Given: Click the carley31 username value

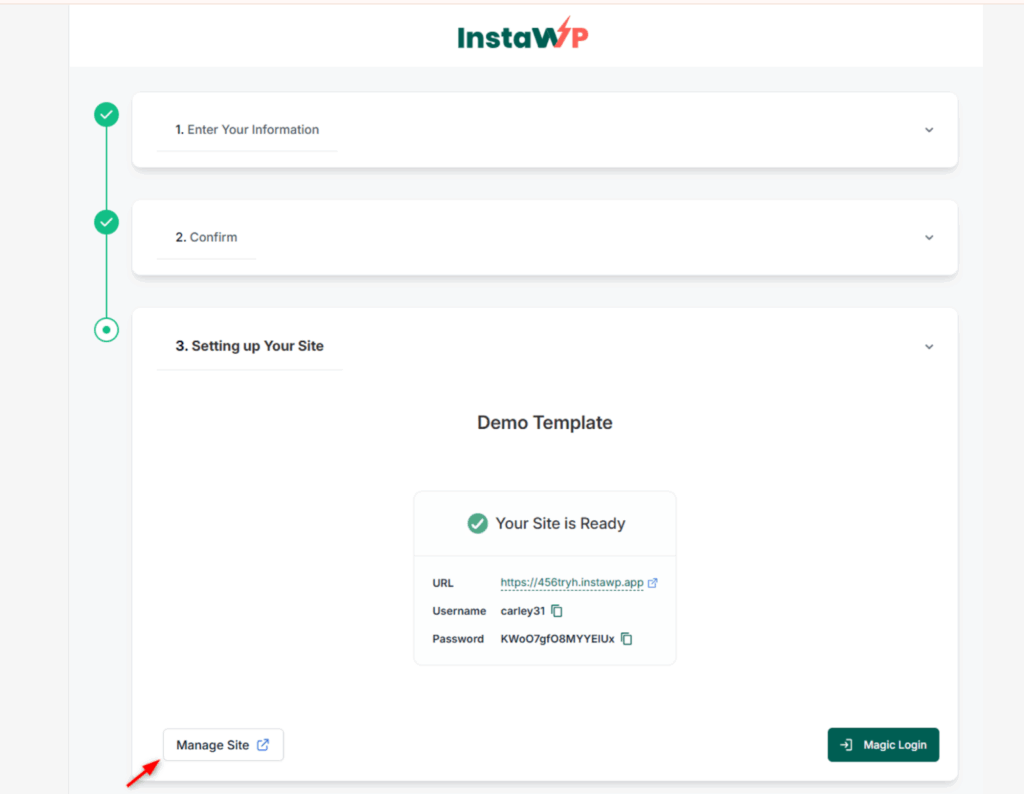Looking at the screenshot, I should click(522, 611).
